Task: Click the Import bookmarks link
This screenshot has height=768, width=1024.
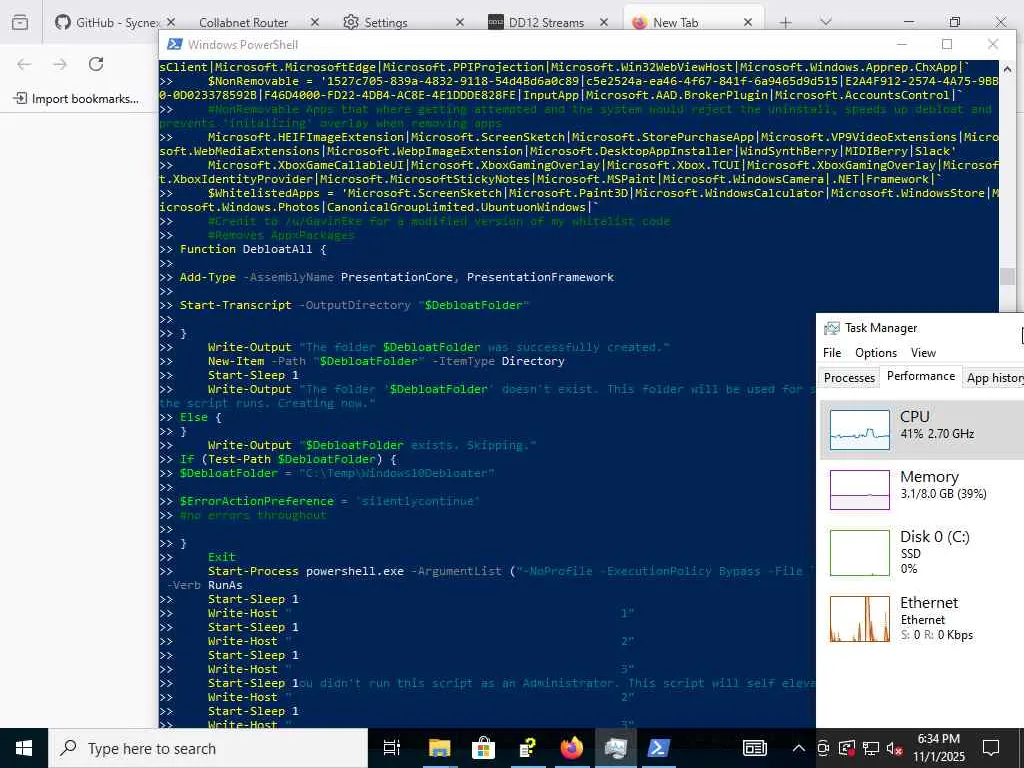Action: tap(77, 99)
